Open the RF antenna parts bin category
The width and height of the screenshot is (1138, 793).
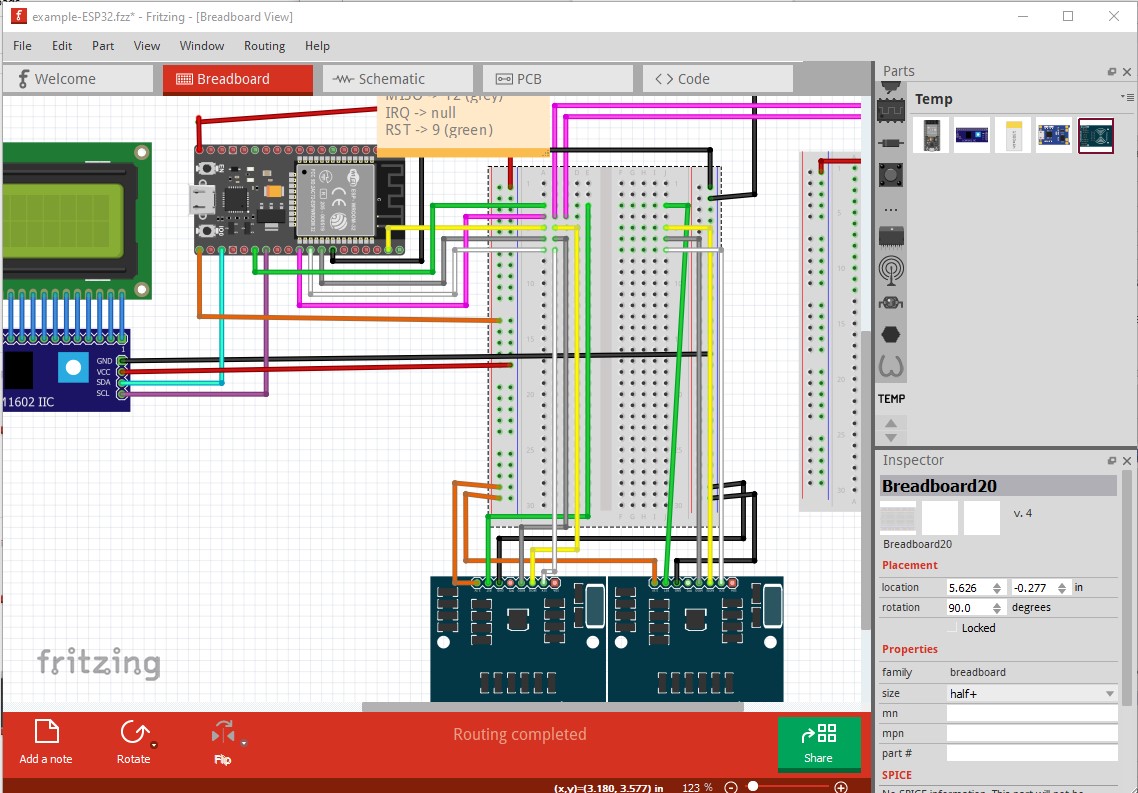coord(890,270)
